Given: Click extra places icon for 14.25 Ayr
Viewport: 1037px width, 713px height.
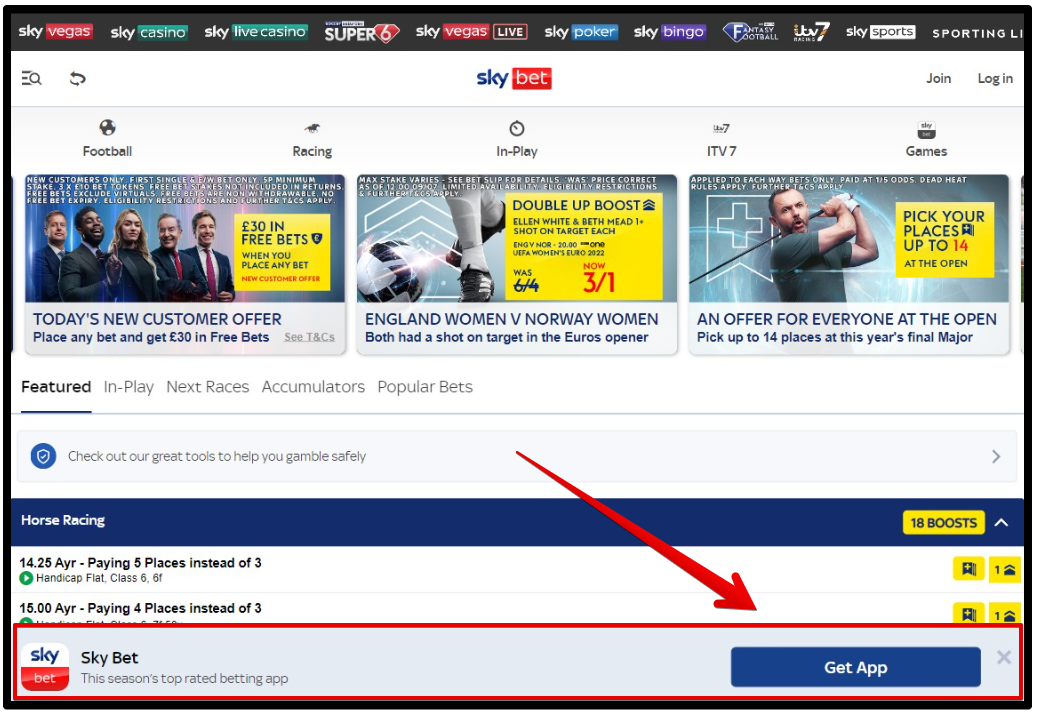Looking at the screenshot, I should click(968, 569).
